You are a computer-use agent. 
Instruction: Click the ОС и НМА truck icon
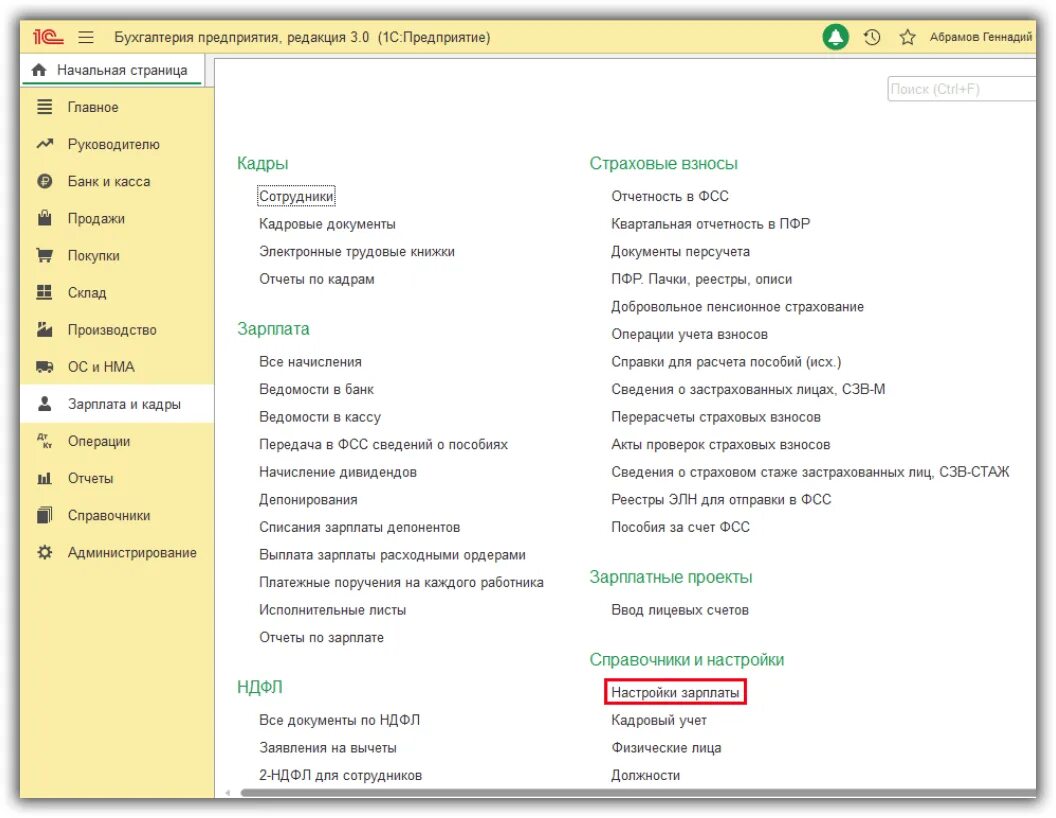pos(44,367)
